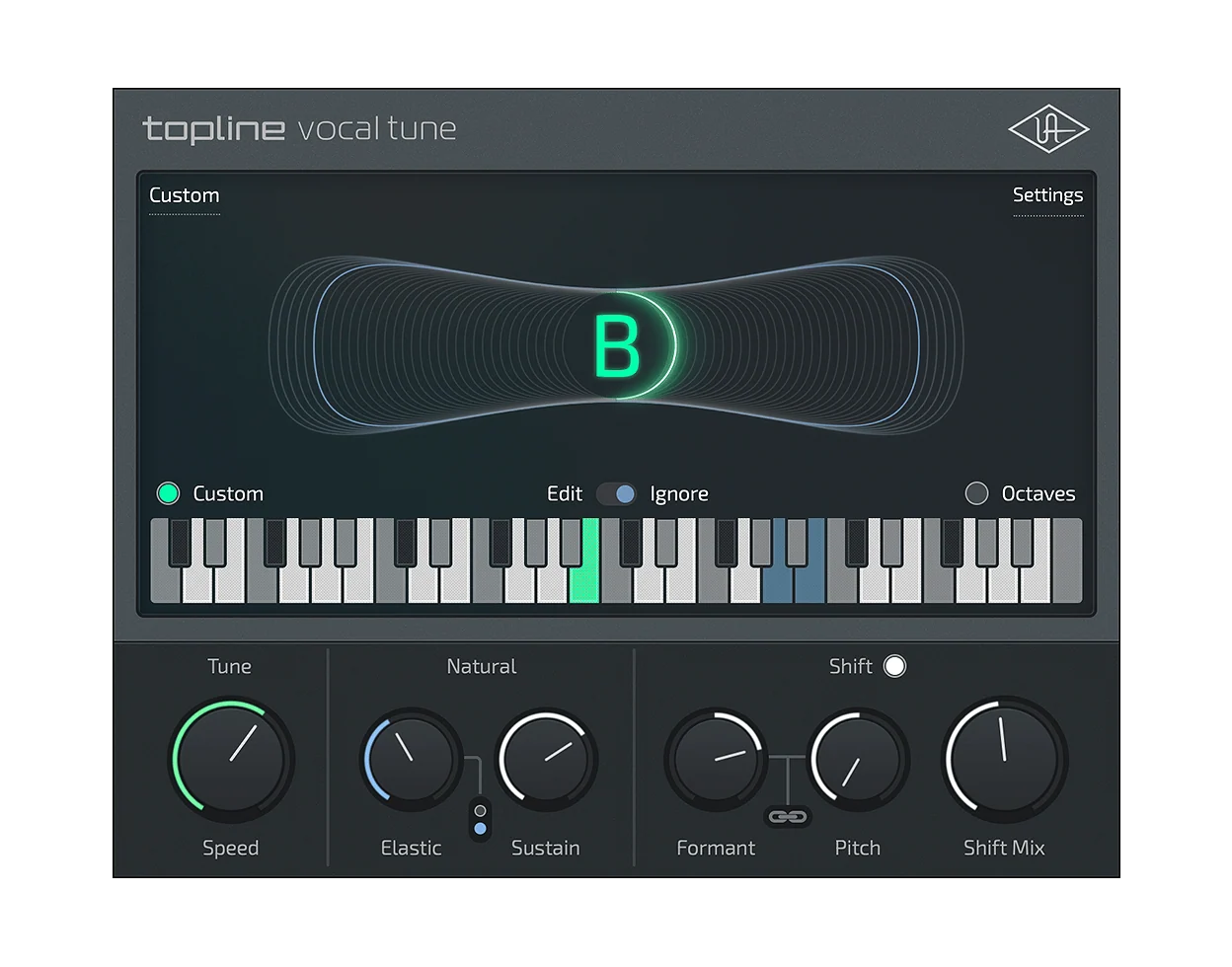
Task: Enable the Custom scale radio button
Action: [x=169, y=493]
